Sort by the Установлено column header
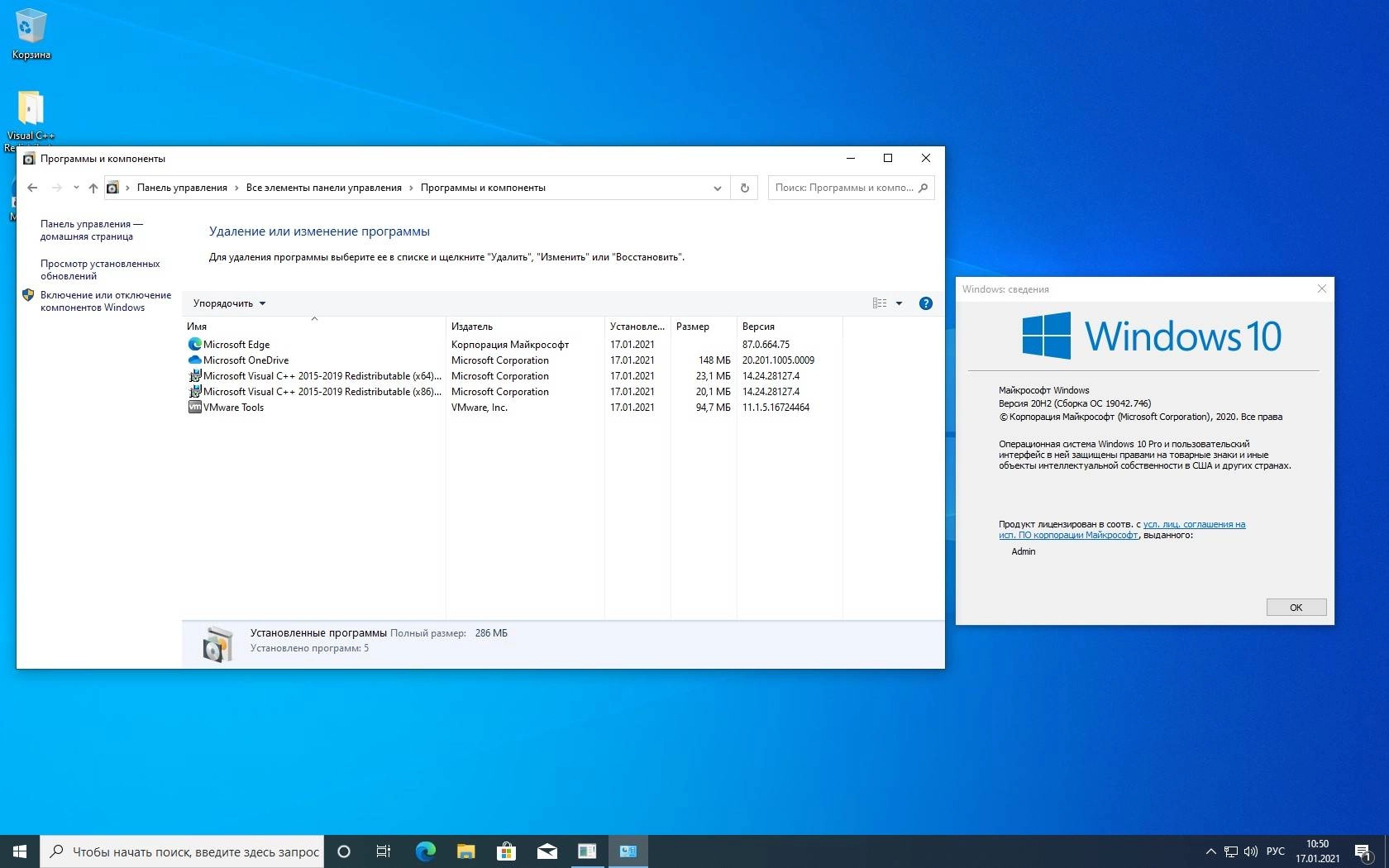Image resolution: width=1389 pixels, height=868 pixels. point(637,327)
